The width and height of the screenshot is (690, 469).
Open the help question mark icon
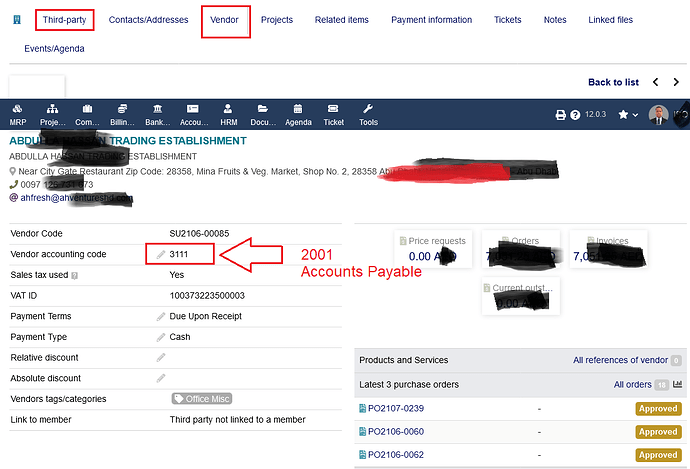tap(575, 115)
